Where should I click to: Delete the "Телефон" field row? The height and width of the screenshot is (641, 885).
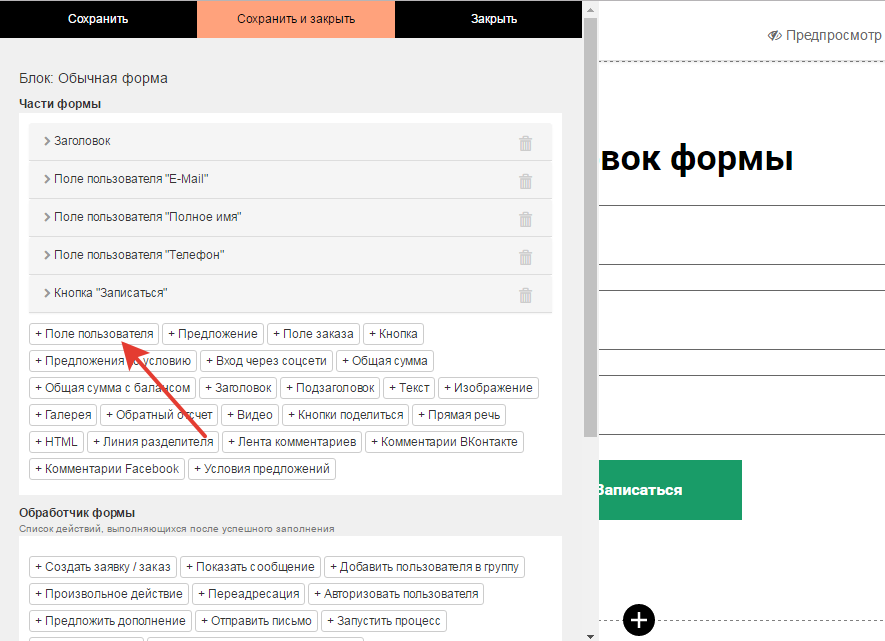point(525,257)
